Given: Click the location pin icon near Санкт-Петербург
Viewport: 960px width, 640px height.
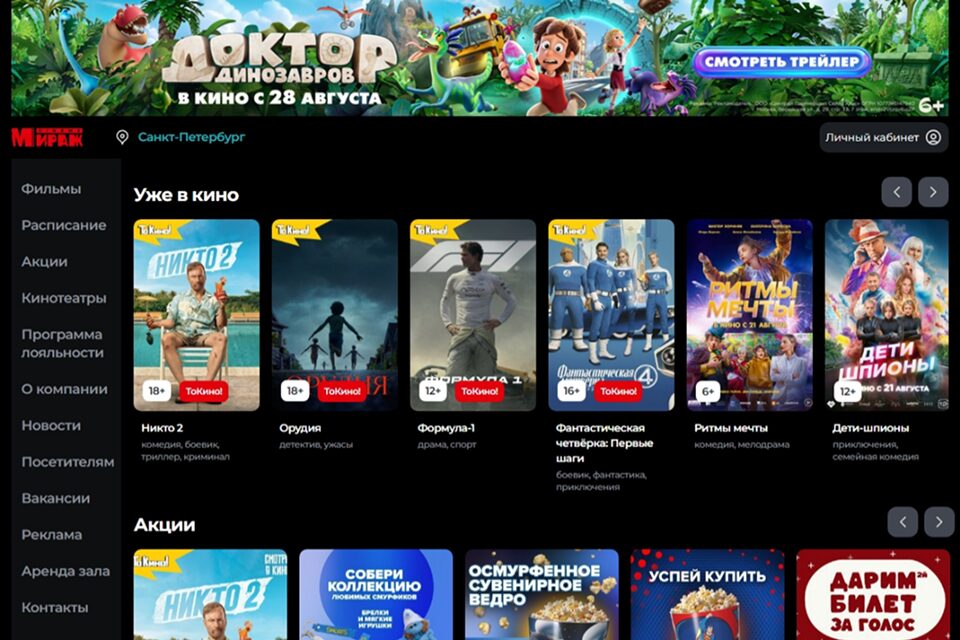Looking at the screenshot, I should pyautogui.click(x=122, y=137).
